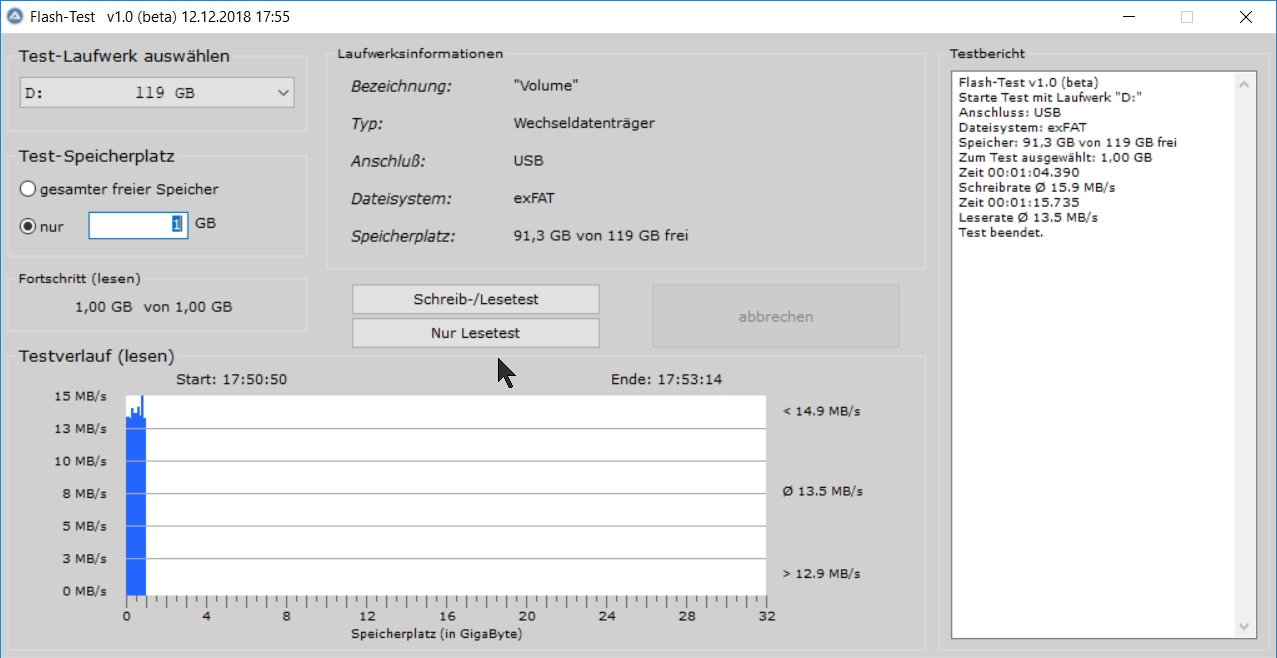Image resolution: width=1277 pixels, height=658 pixels.
Task: Click the Testbericht scrollbar down arrow
Action: 1245,626
